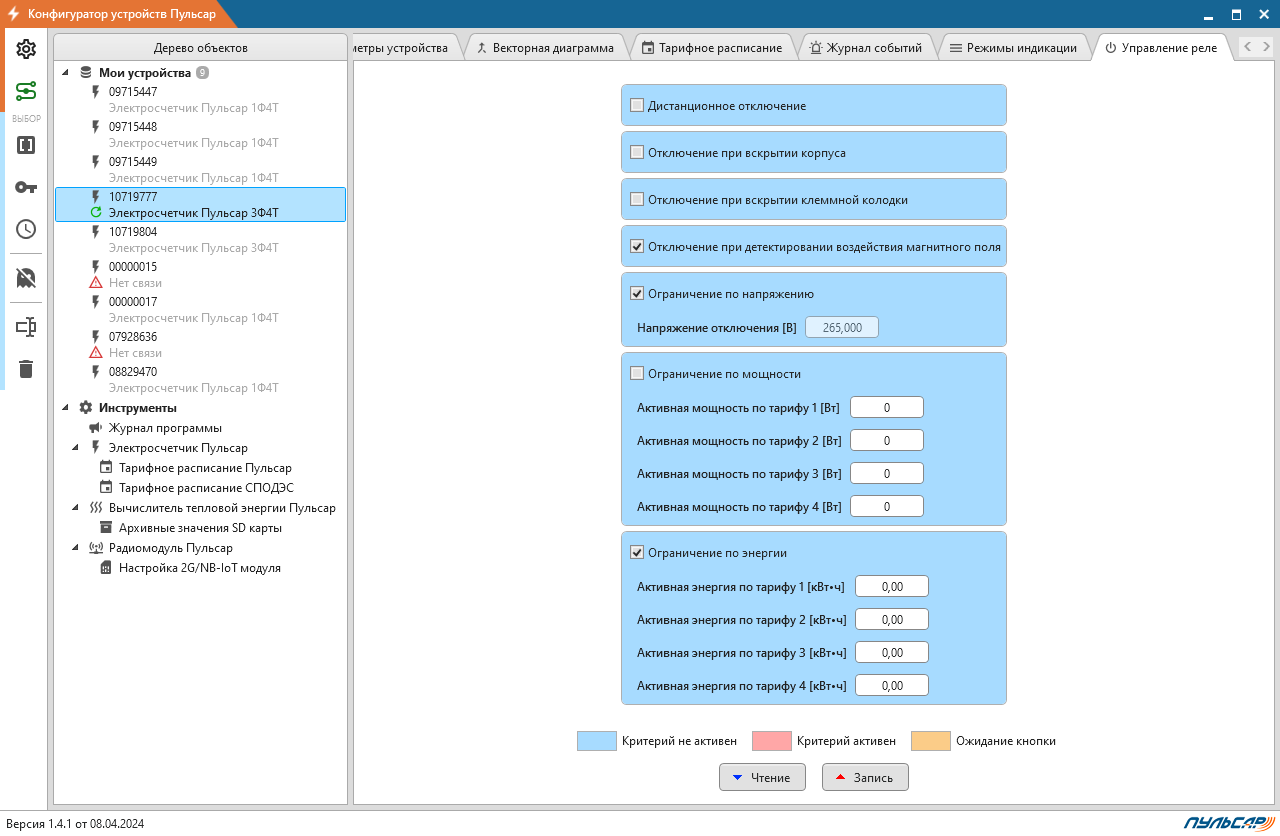Open the partially visible параметры устройства tab
The image size is (1280, 836).
coord(405,48)
